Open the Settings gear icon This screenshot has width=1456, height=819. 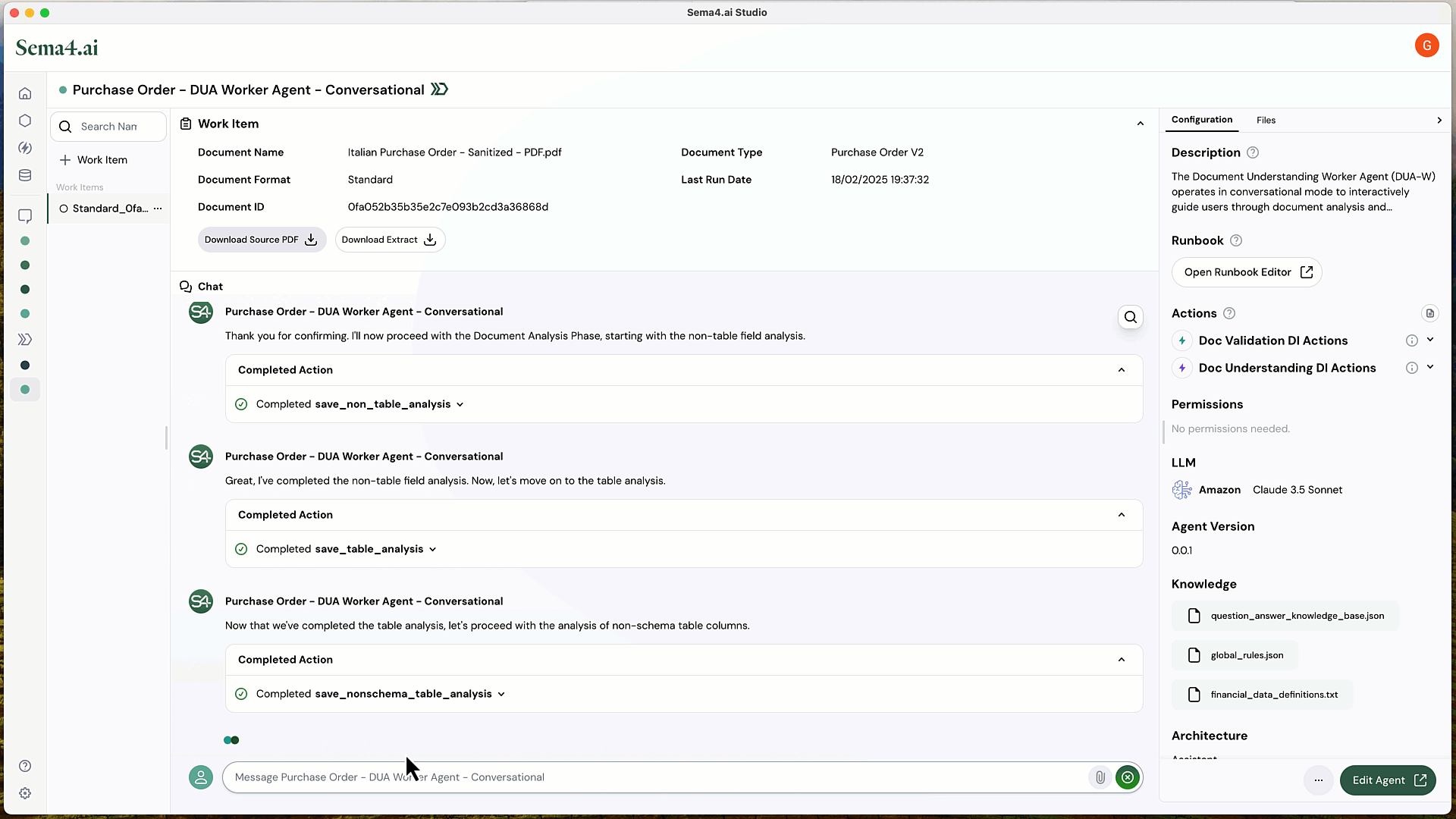click(25, 793)
